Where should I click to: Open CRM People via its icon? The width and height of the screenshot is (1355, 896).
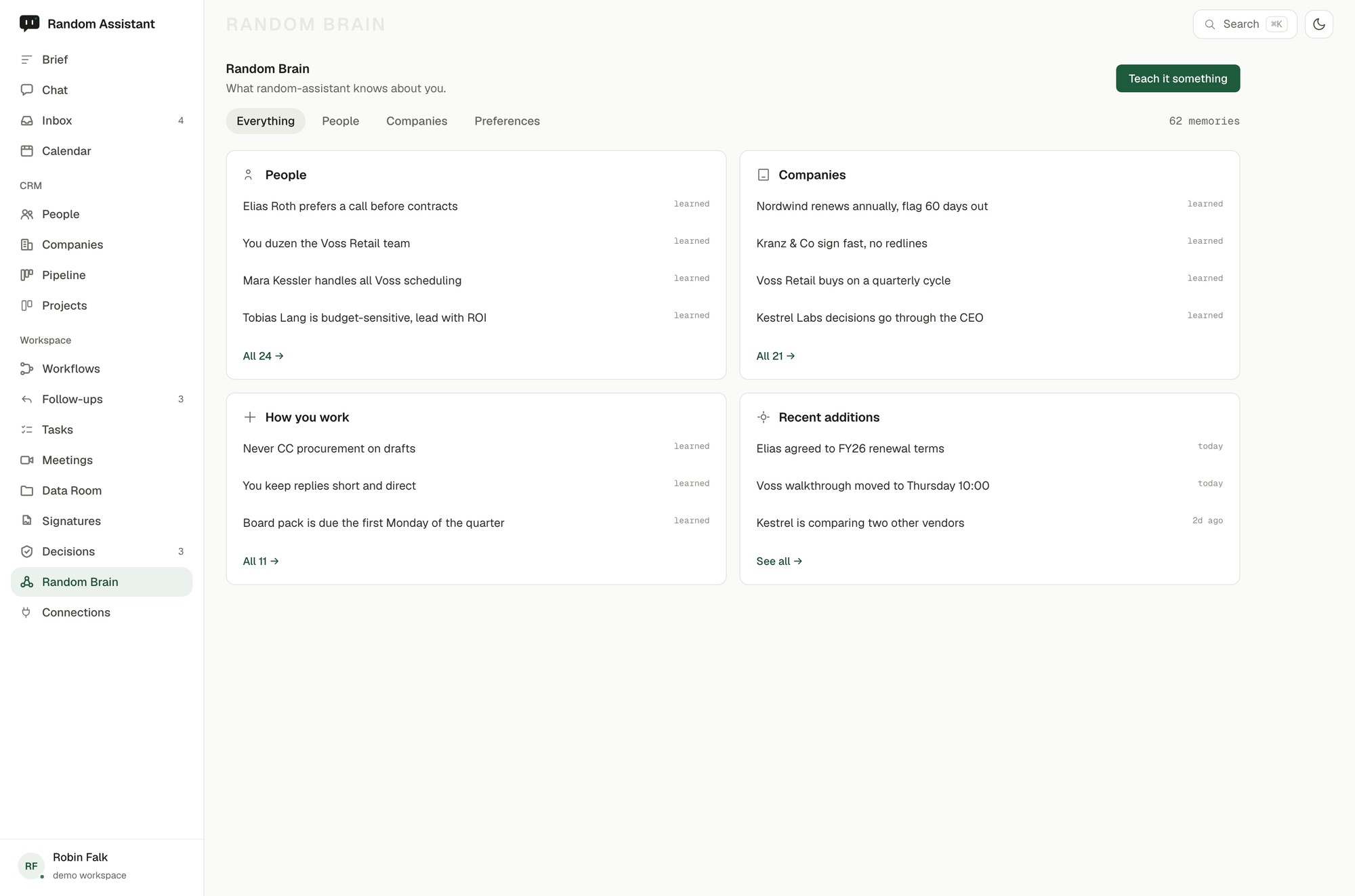pos(26,214)
